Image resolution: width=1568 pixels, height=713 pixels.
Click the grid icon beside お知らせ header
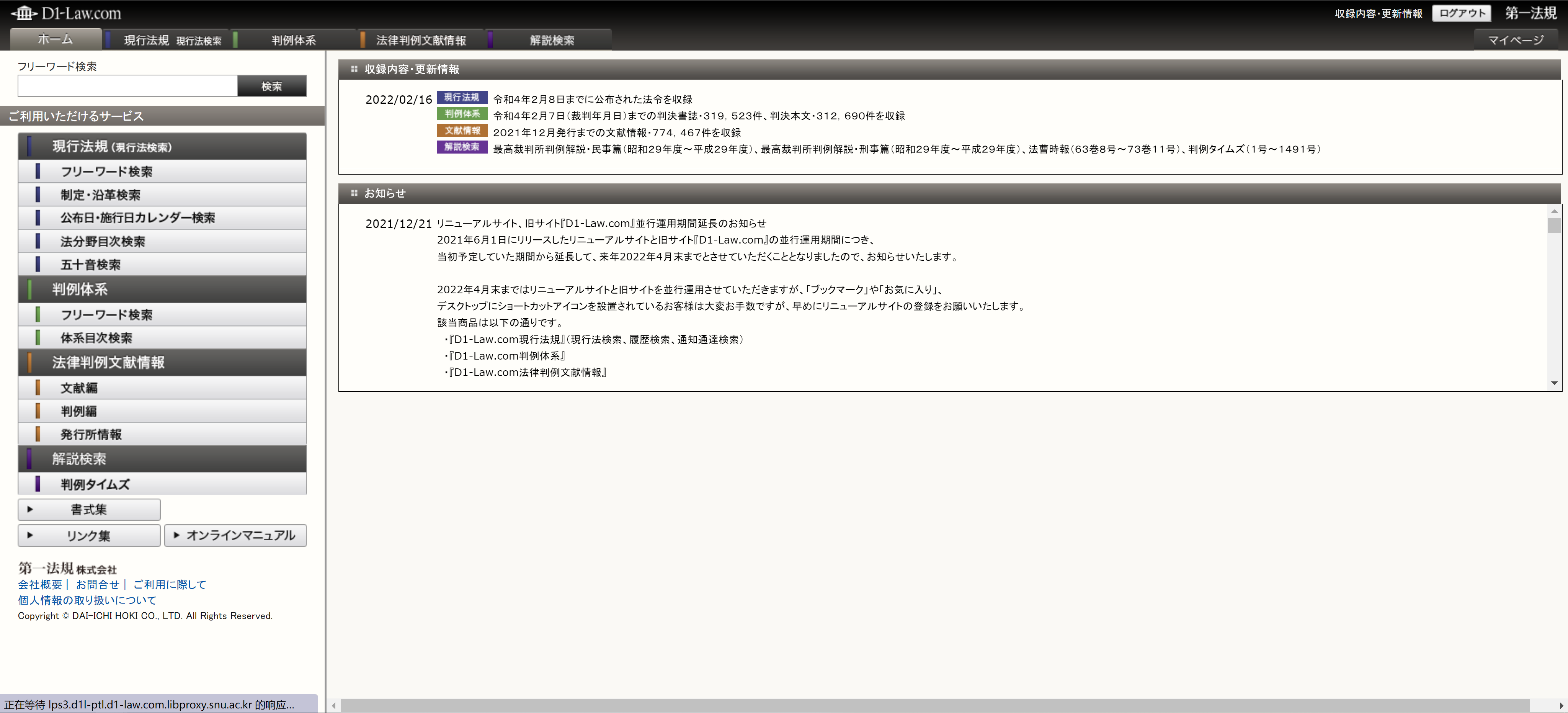[x=354, y=193]
